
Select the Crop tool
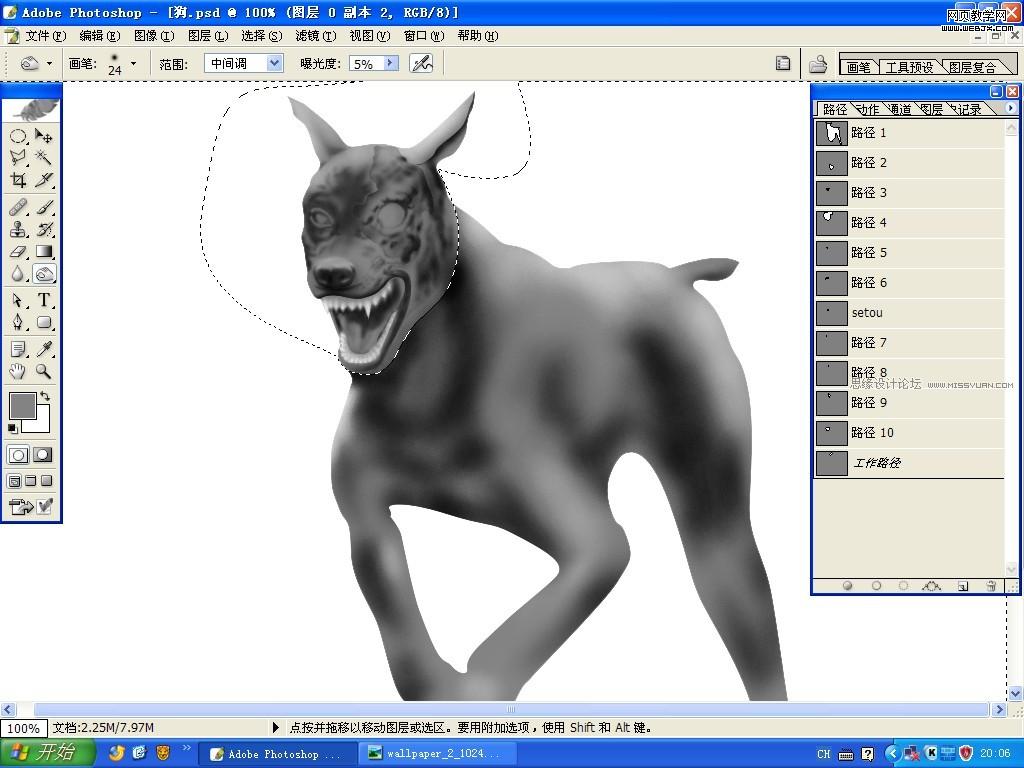click(x=18, y=180)
